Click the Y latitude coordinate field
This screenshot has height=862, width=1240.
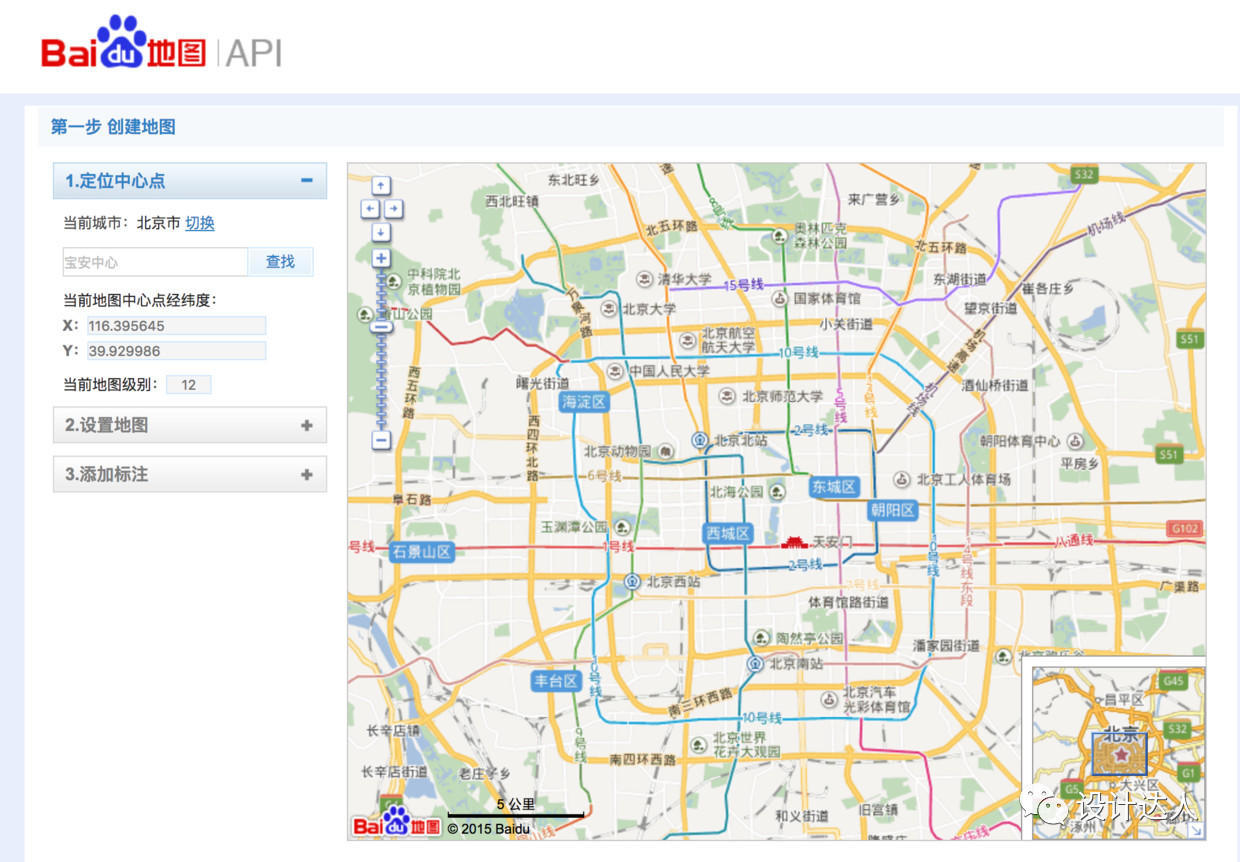176,351
